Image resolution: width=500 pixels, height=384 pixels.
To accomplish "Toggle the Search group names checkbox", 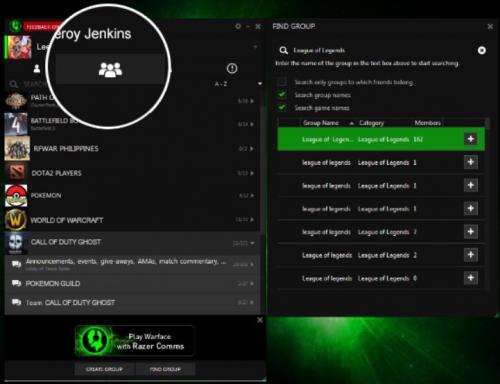I will [282, 95].
